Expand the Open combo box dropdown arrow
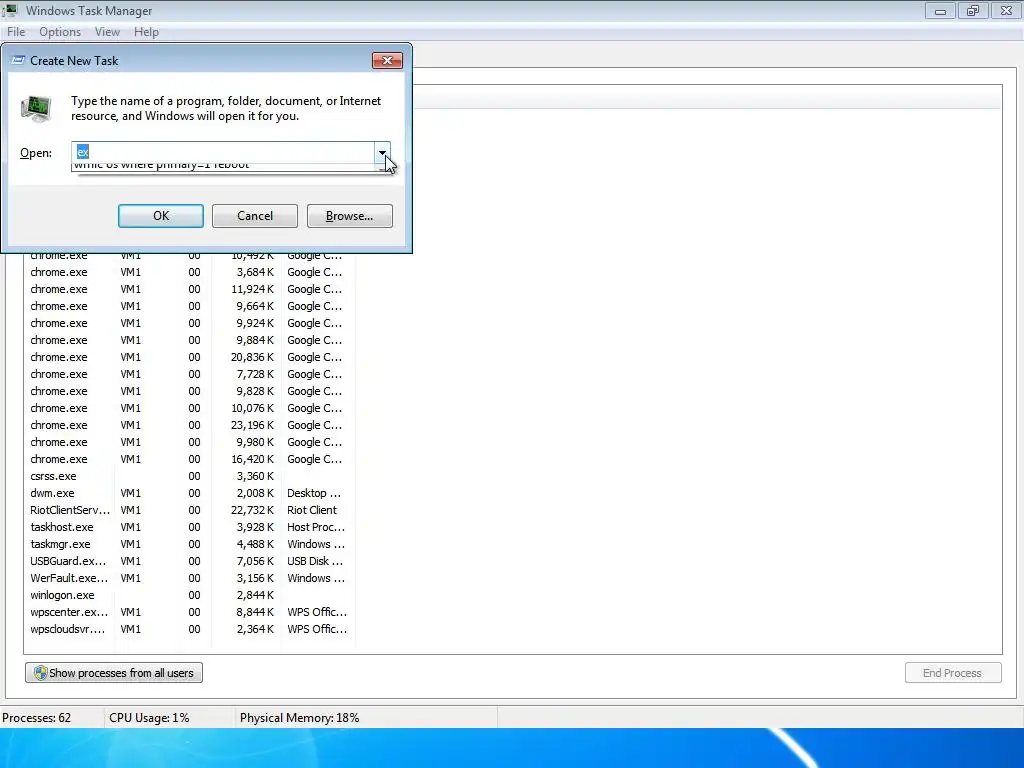1024x768 pixels. pyautogui.click(x=382, y=153)
